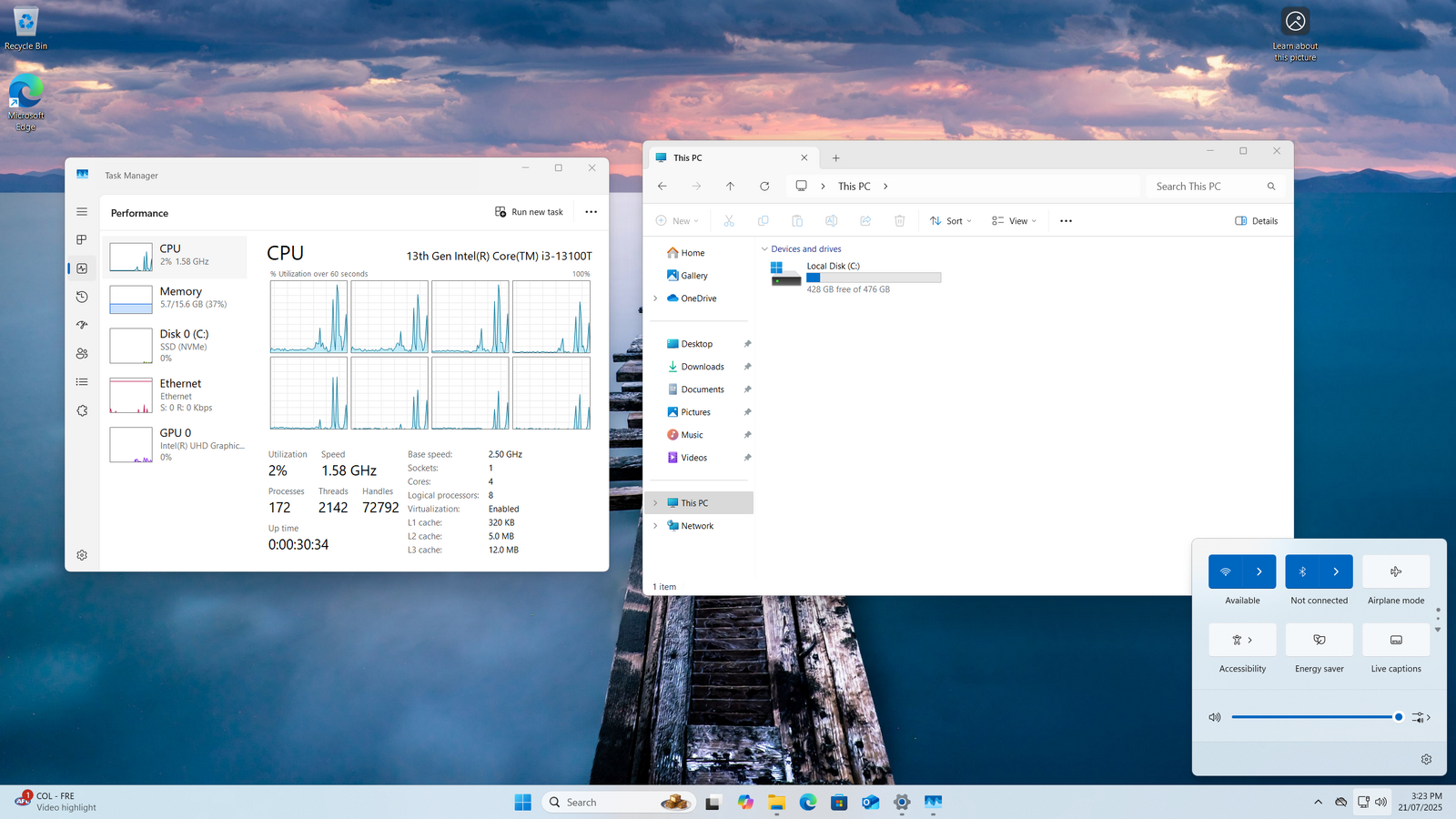Image resolution: width=1456 pixels, height=819 pixels.
Task: Open Users page in Task Manager sidebar
Action: click(x=82, y=354)
